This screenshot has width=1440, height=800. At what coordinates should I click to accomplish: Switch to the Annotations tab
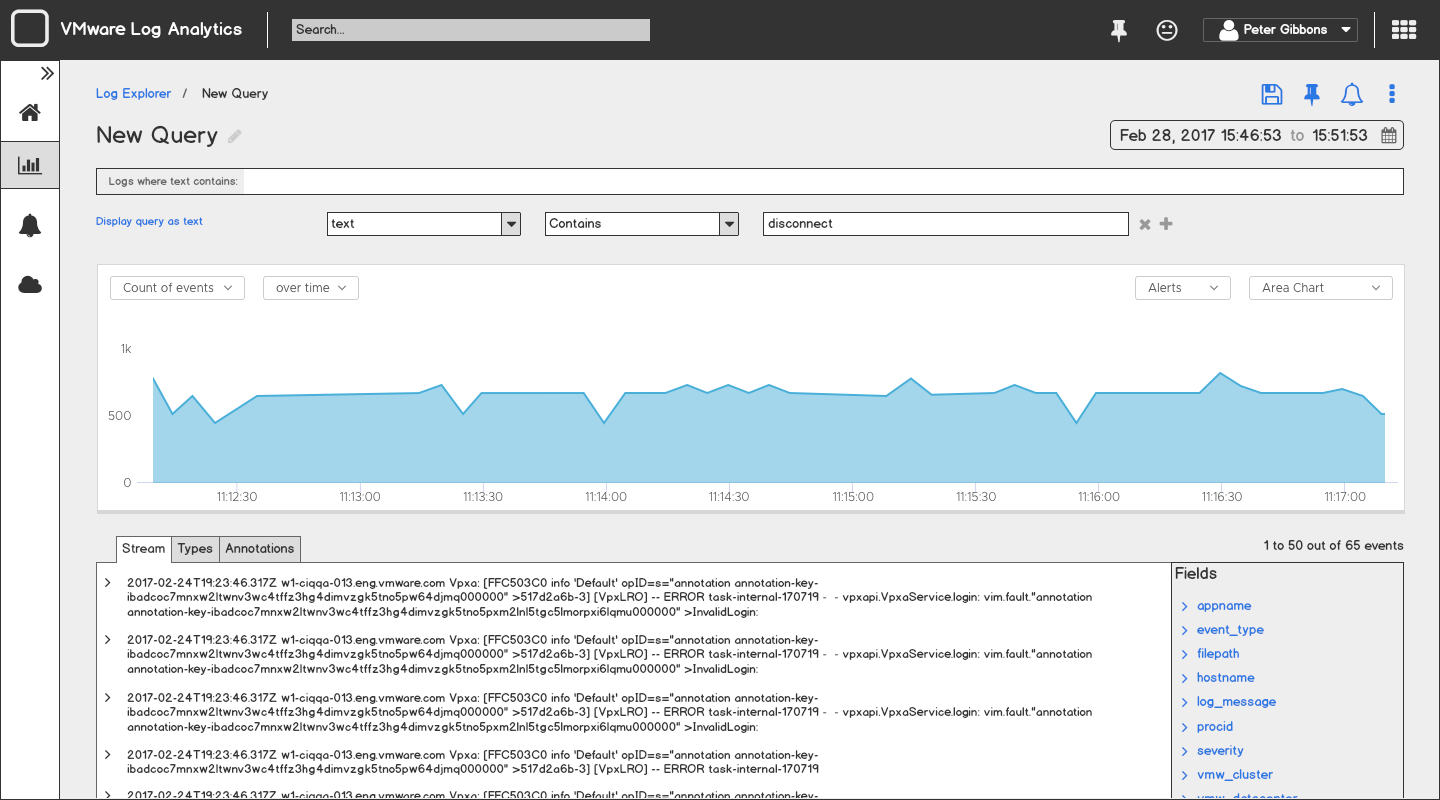[260, 549]
